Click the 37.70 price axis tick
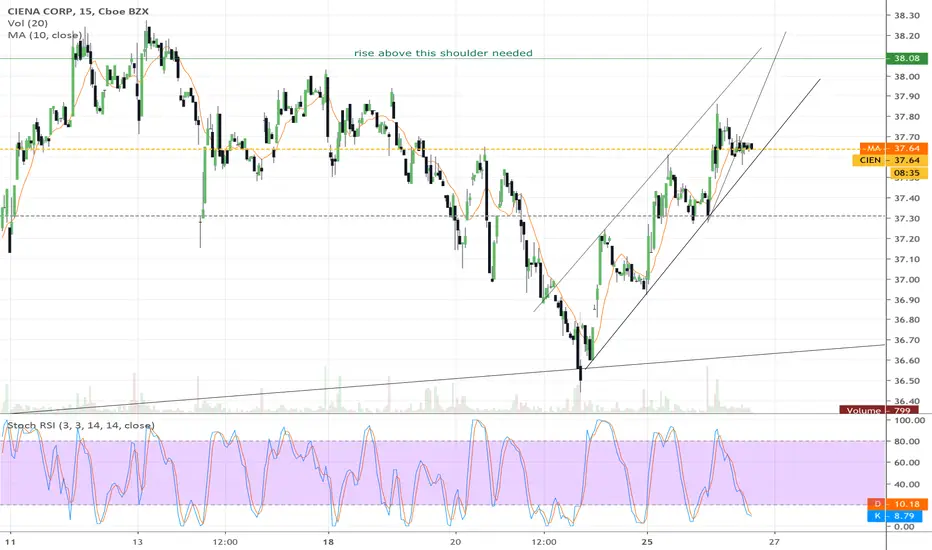The height and width of the screenshot is (550, 932). [x=907, y=137]
